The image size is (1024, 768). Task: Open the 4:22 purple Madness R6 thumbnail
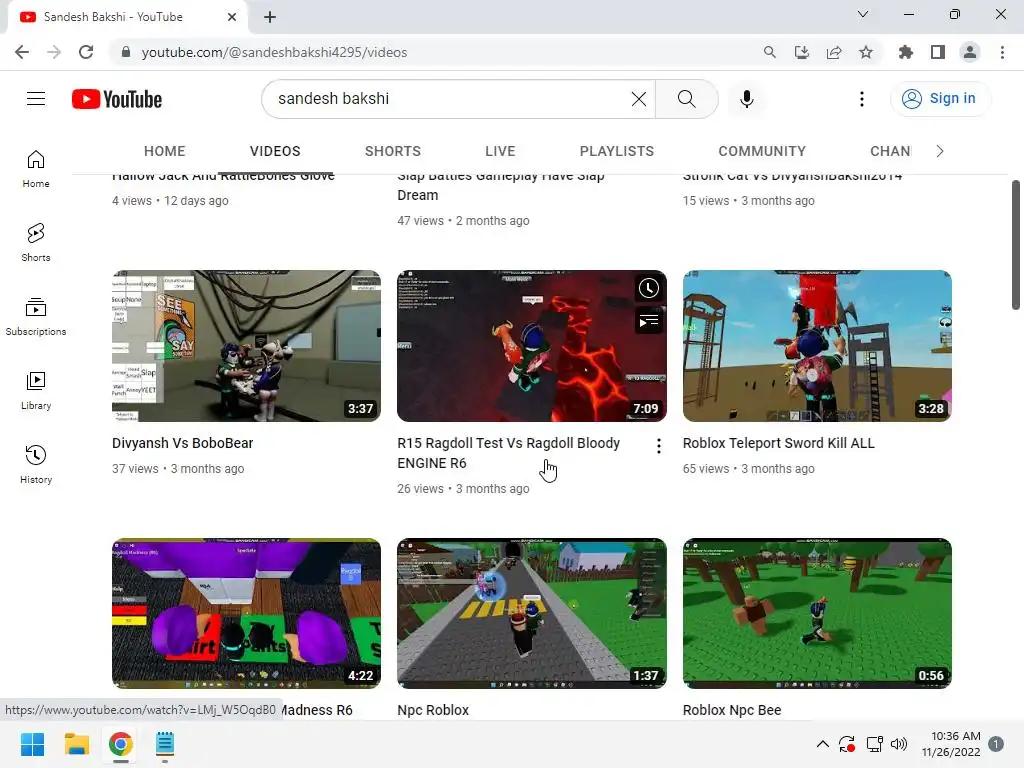(x=246, y=613)
